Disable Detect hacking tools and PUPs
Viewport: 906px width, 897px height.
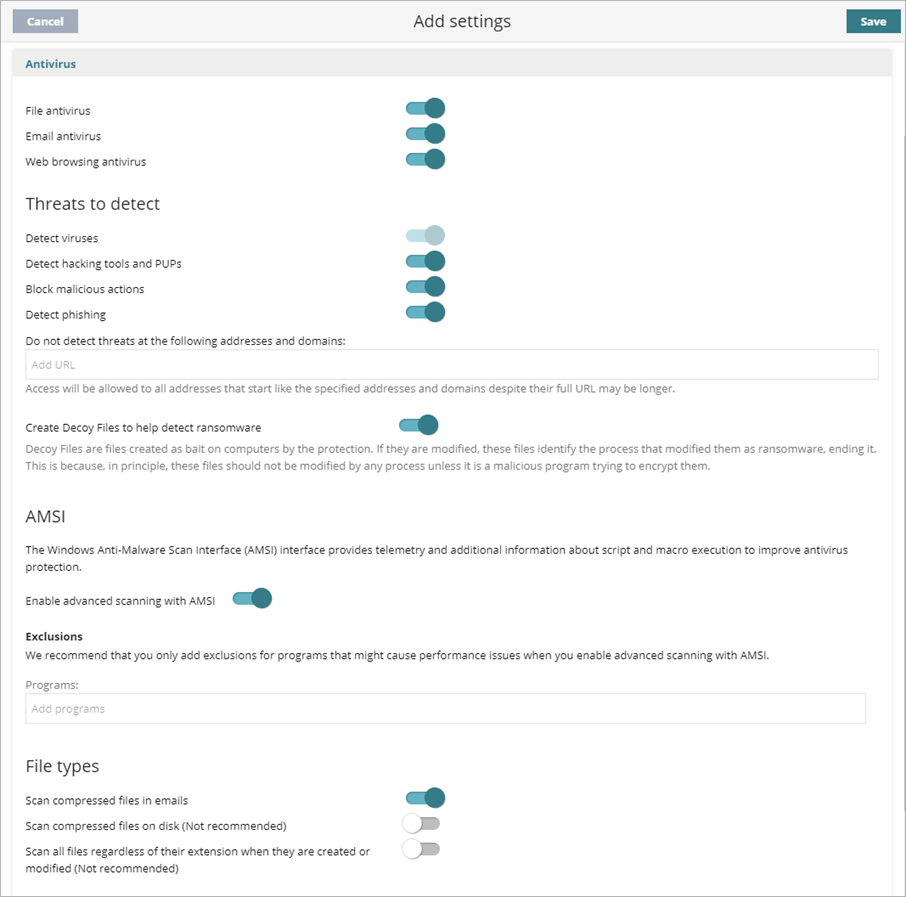(x=424, y=260)
